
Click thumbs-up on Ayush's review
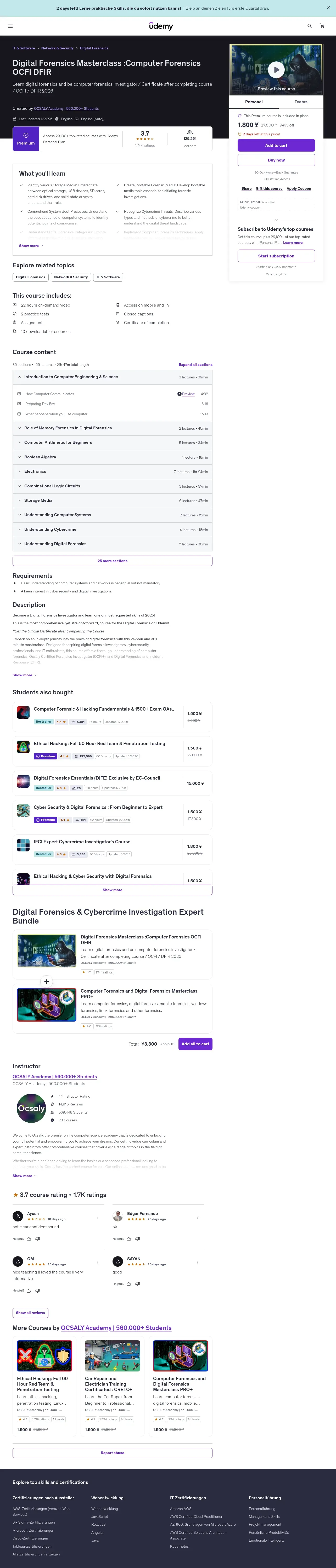click(29, 1239)
